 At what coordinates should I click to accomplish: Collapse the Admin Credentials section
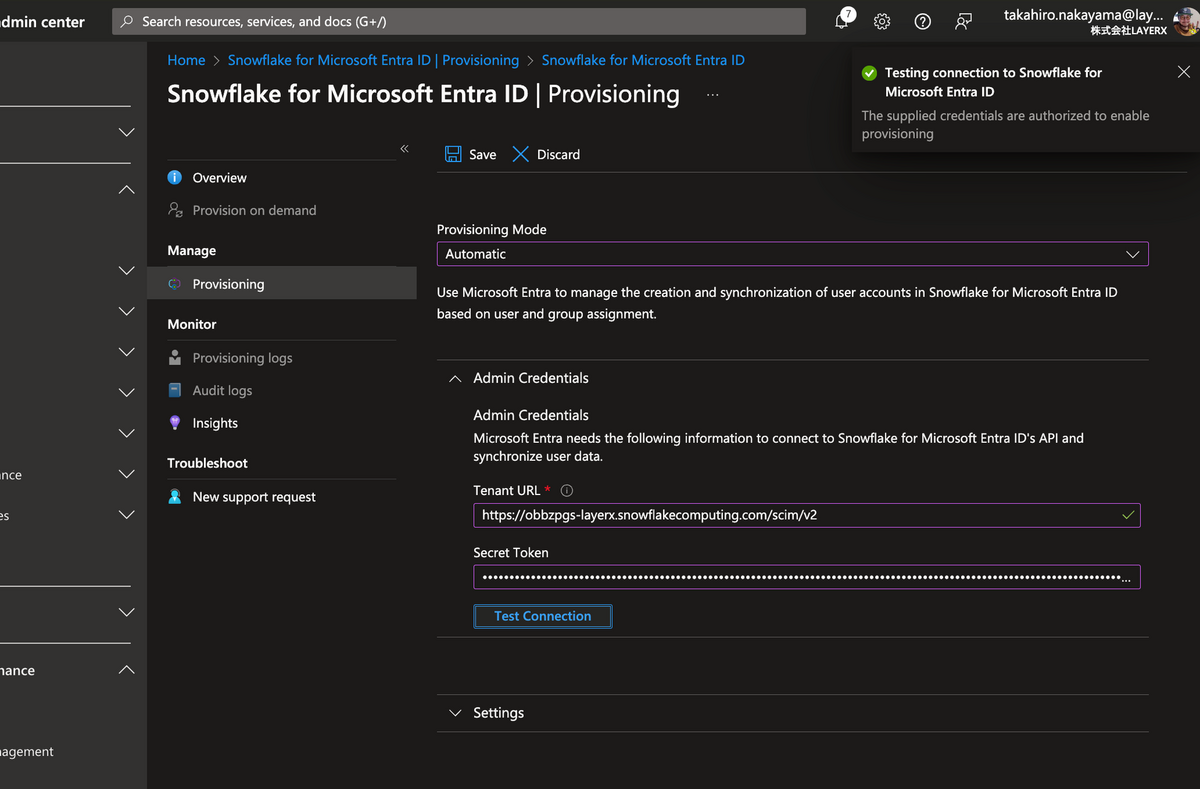click(455, 378)
